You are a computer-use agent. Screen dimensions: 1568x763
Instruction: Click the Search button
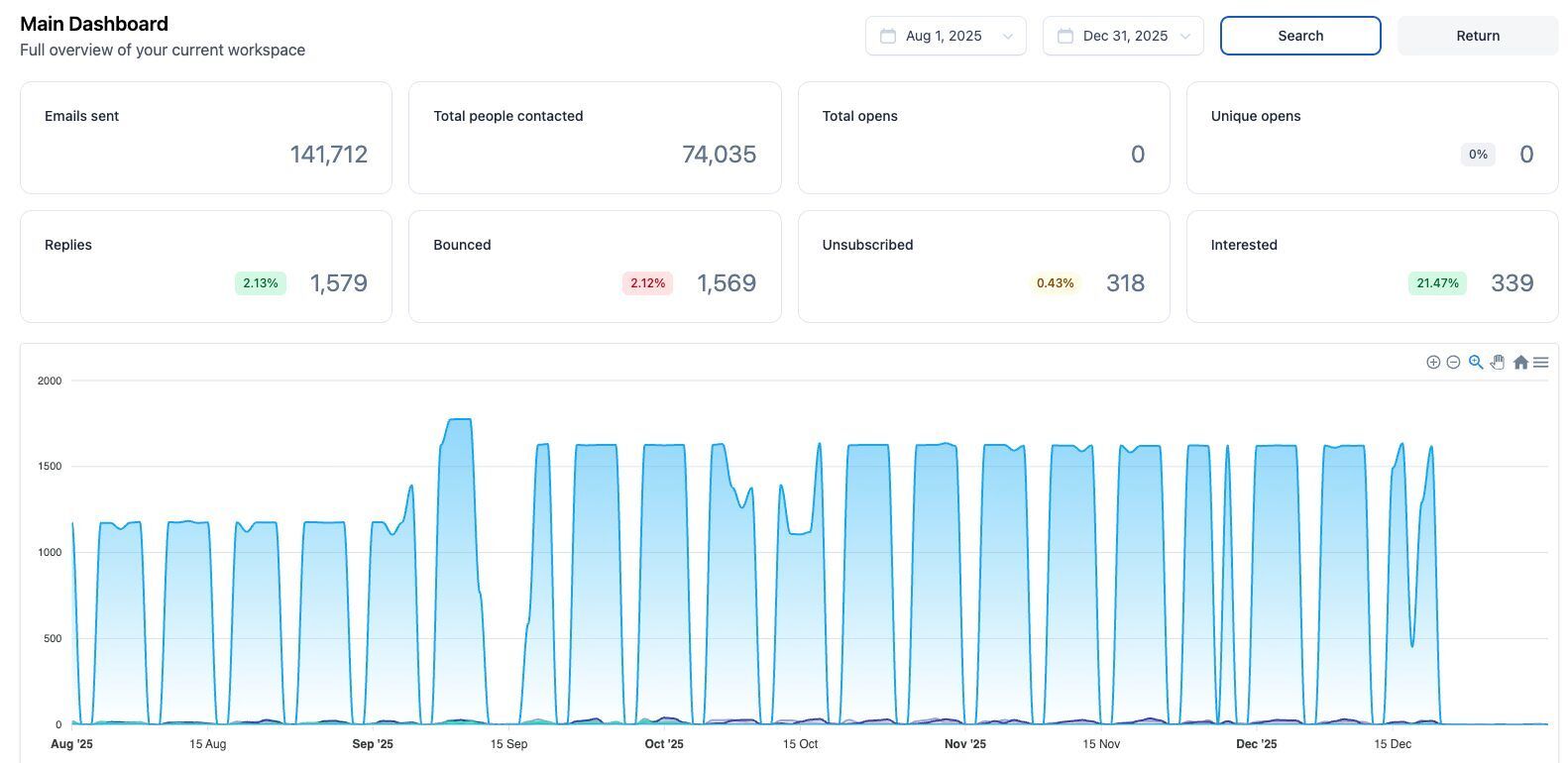tap(1300, 36)
